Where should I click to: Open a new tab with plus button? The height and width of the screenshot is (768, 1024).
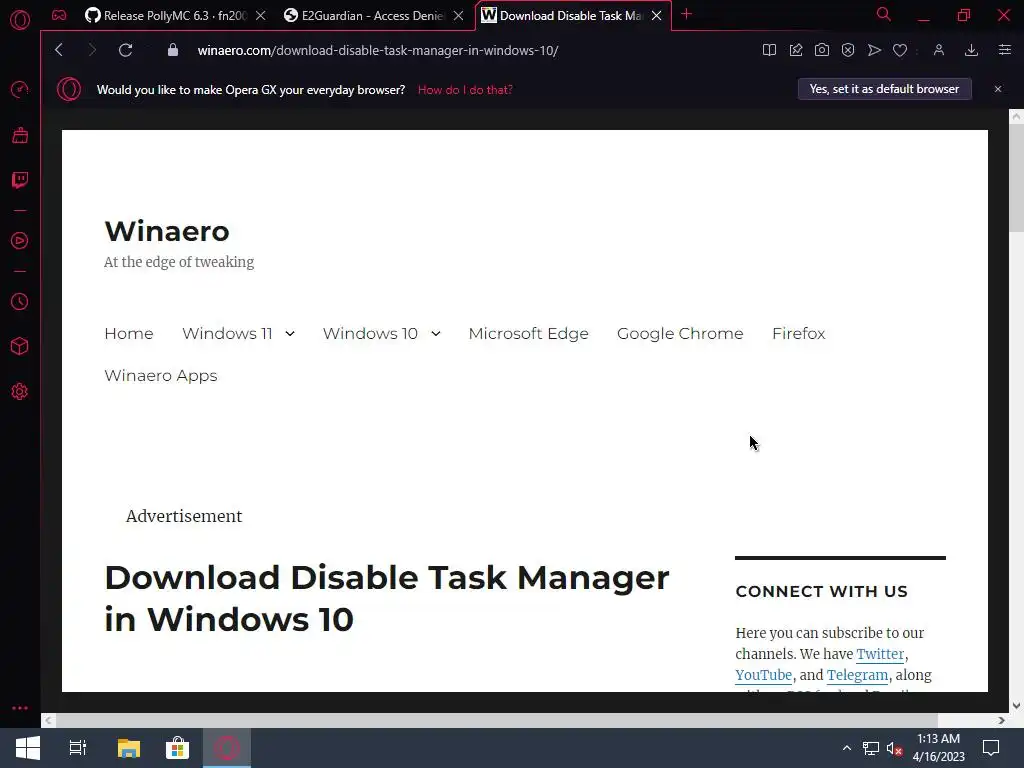686,14
